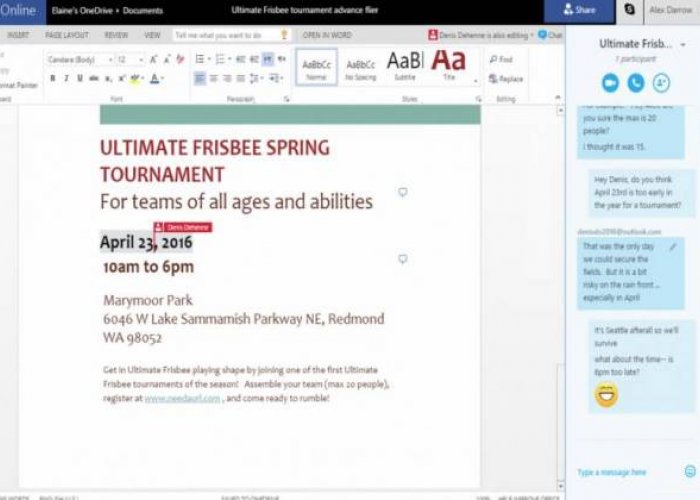Start a video call in chat

coord(610,83)
